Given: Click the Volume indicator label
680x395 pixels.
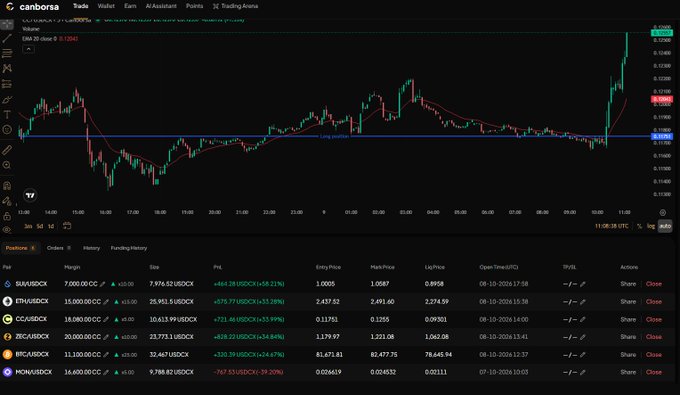Looking at the screenshot, I should [31, 29].
